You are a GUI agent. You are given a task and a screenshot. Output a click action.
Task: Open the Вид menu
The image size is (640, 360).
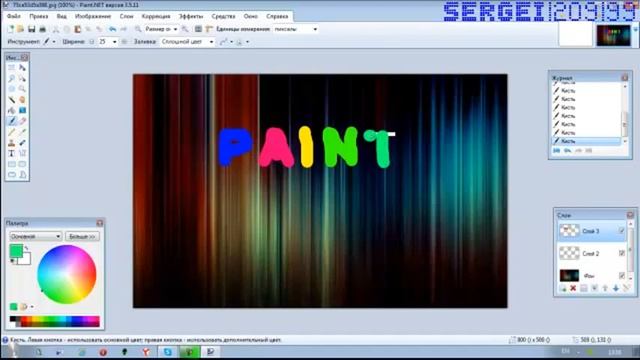pyautogui.click(x=62, y=16)
